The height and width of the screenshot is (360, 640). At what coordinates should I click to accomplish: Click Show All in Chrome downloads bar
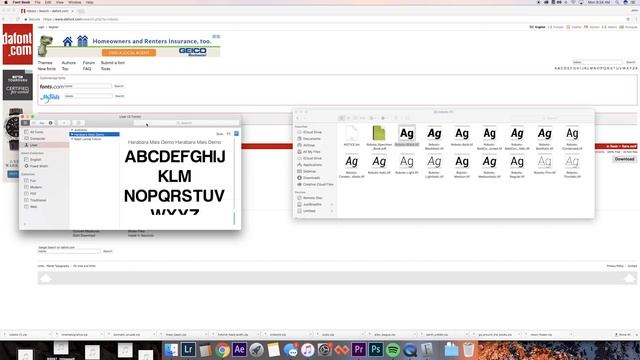[622, 335]
